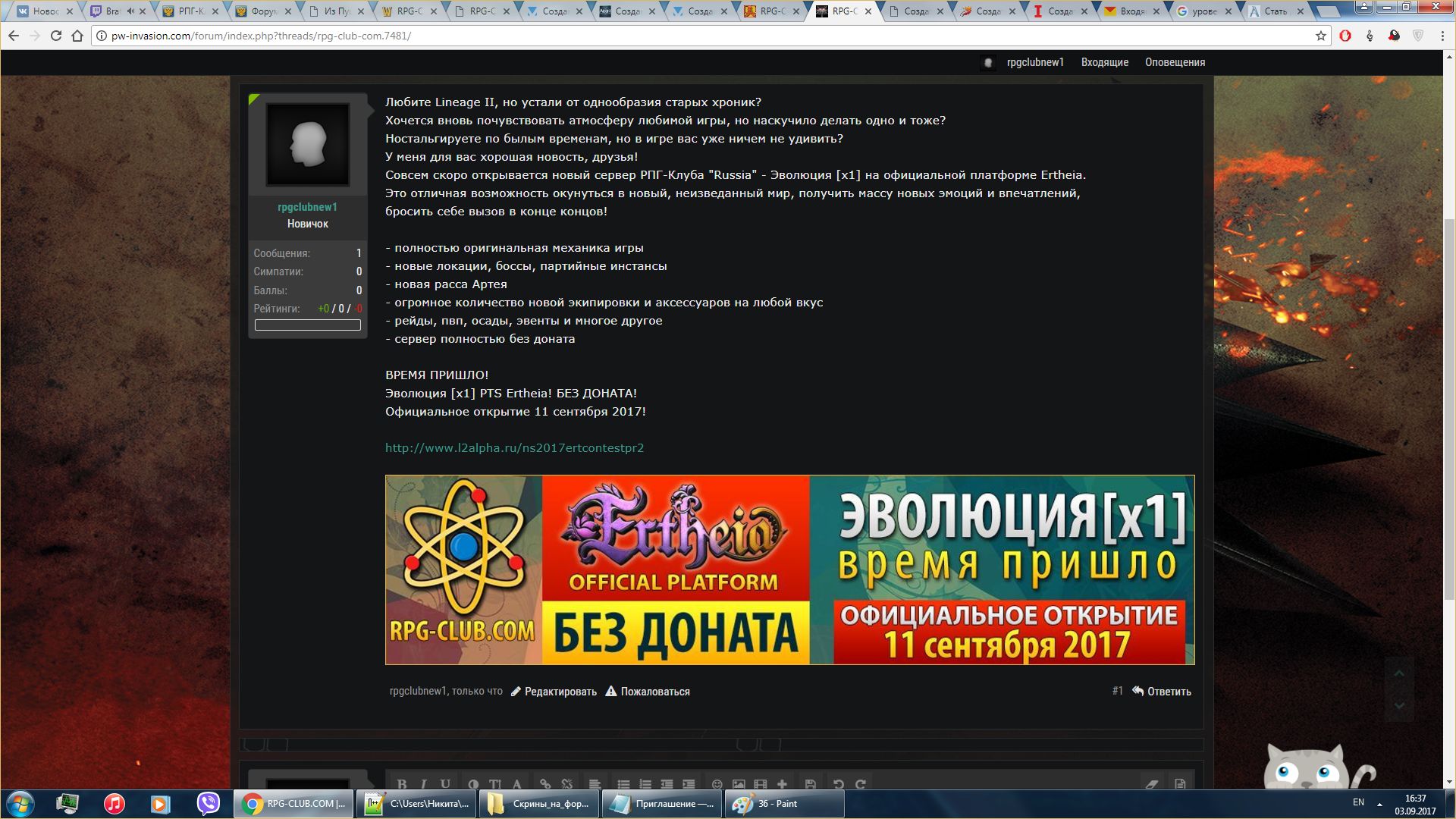
Task: Open the Windows Start menu
Action: pos(20,803)
